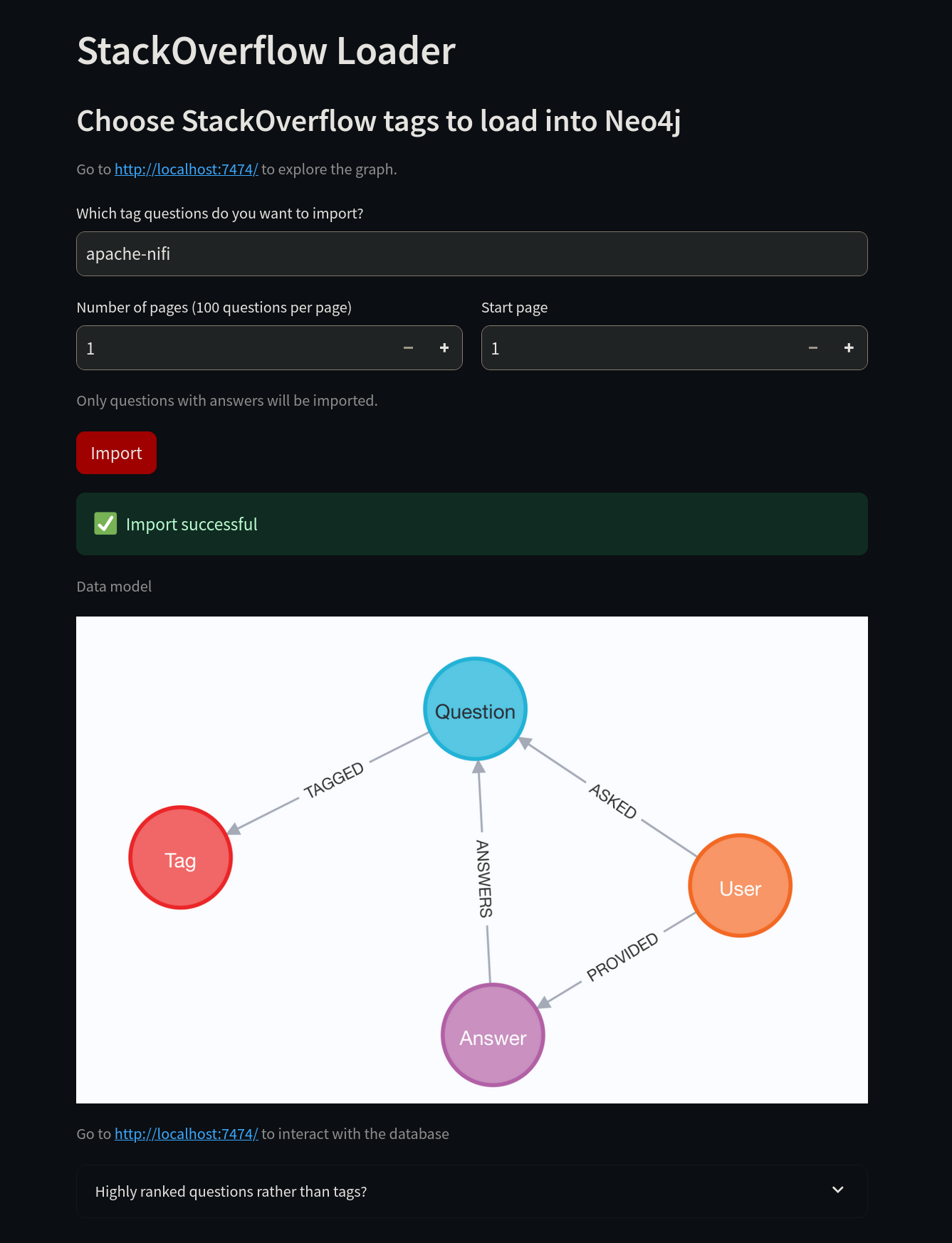The width and height of the screenshot is (952, 1243).
Task: Click the blue Question node circle
Action: click(x=475, y=709)
